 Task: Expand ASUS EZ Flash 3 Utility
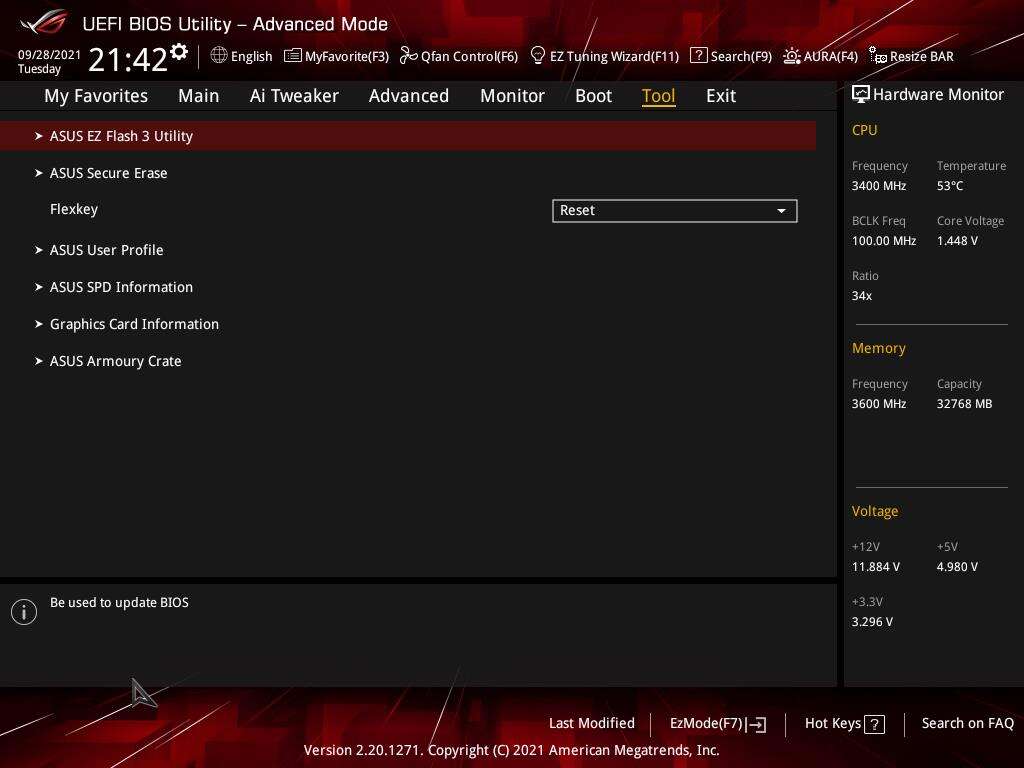coord(121,136)
